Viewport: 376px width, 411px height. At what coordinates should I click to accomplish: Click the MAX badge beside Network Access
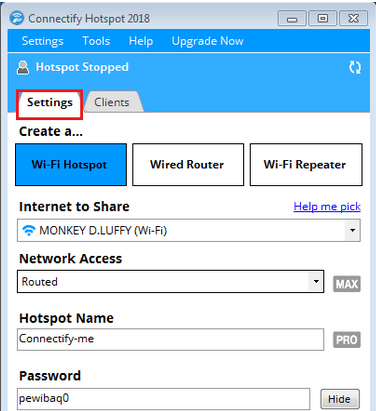point(347,284)
